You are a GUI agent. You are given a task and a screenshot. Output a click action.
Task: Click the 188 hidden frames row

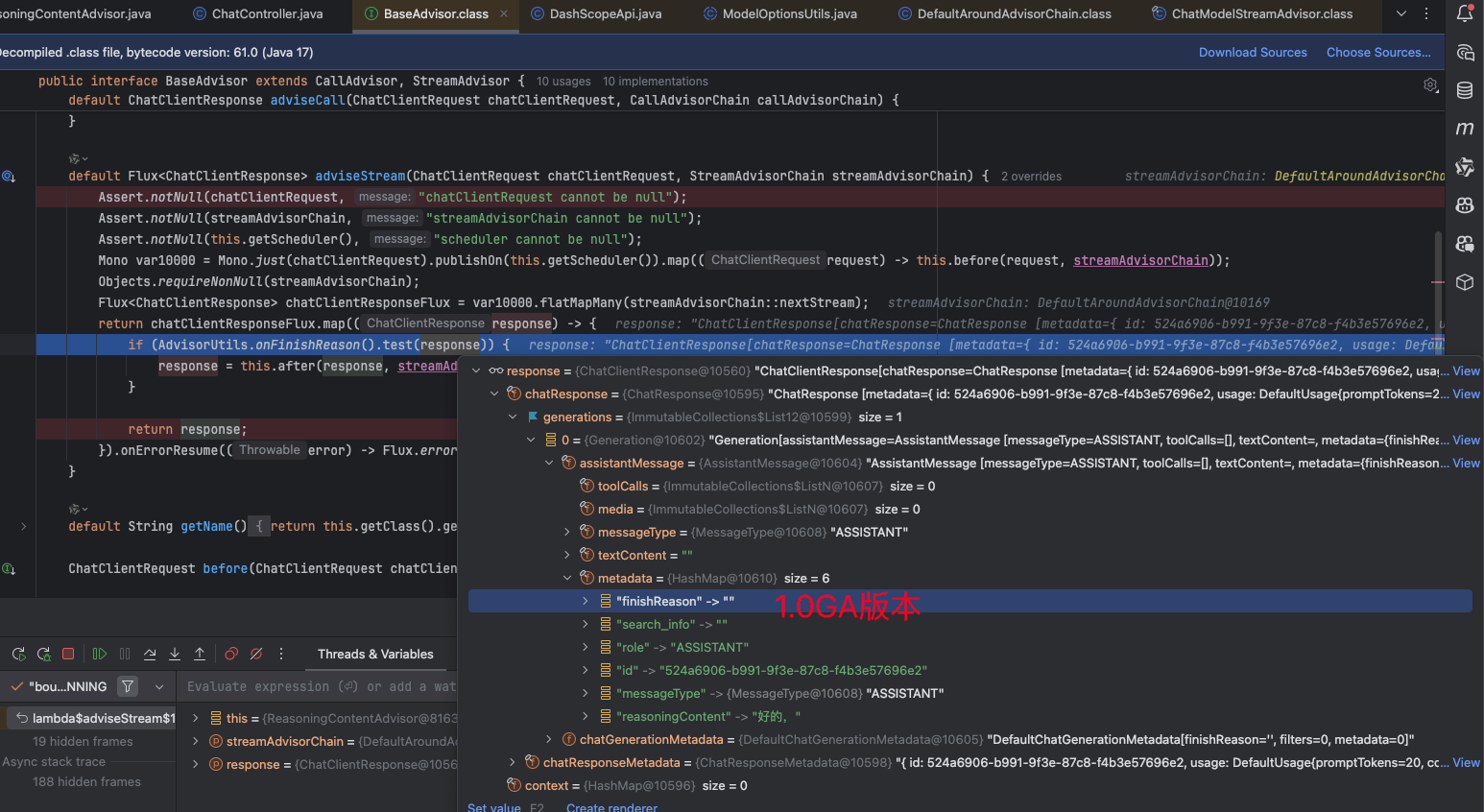coord(86,781)
